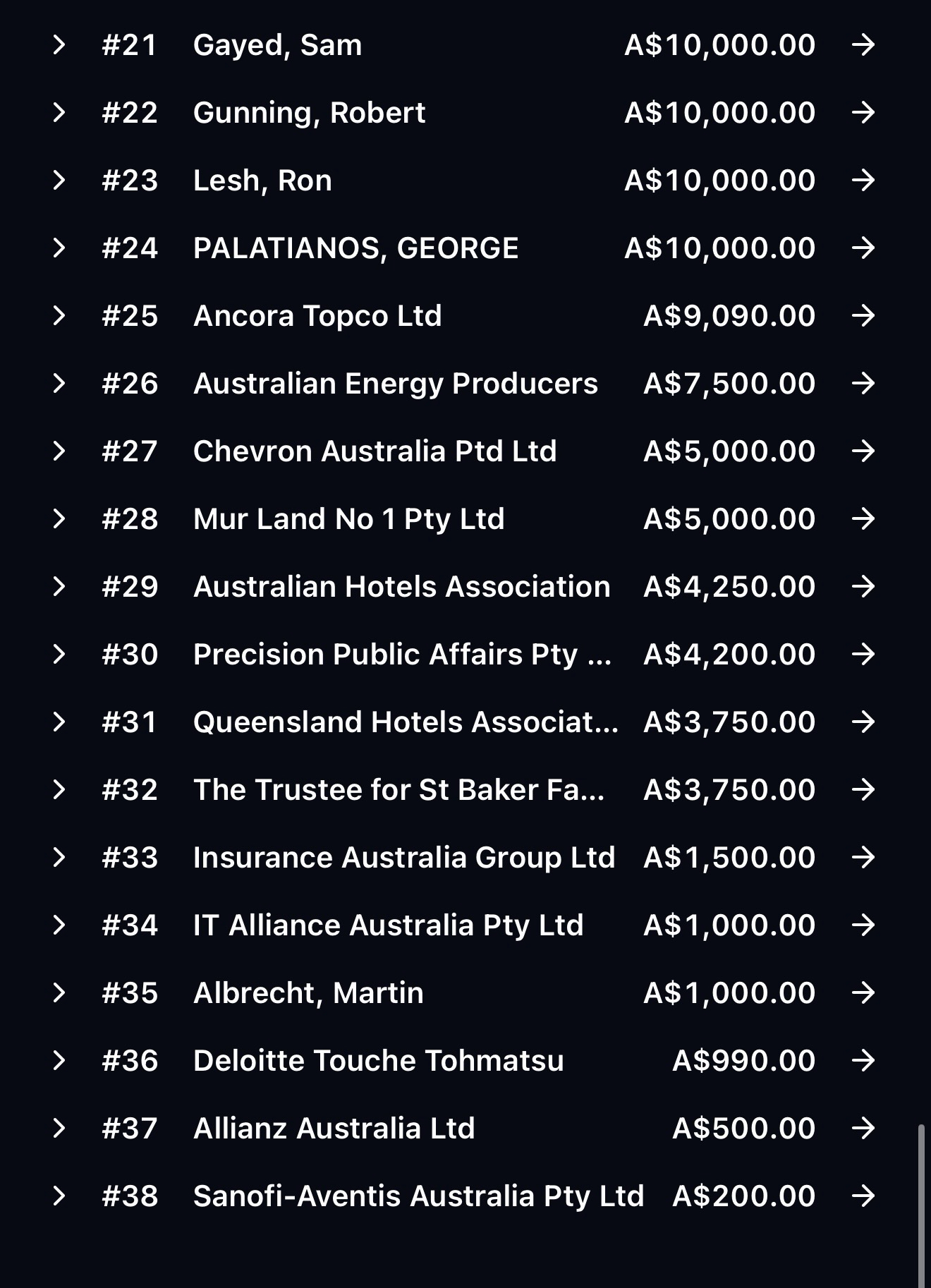Click the Queensland Hotels Association donor name
The width and height of the screenshot is (931, 1288).
point(406,722)
